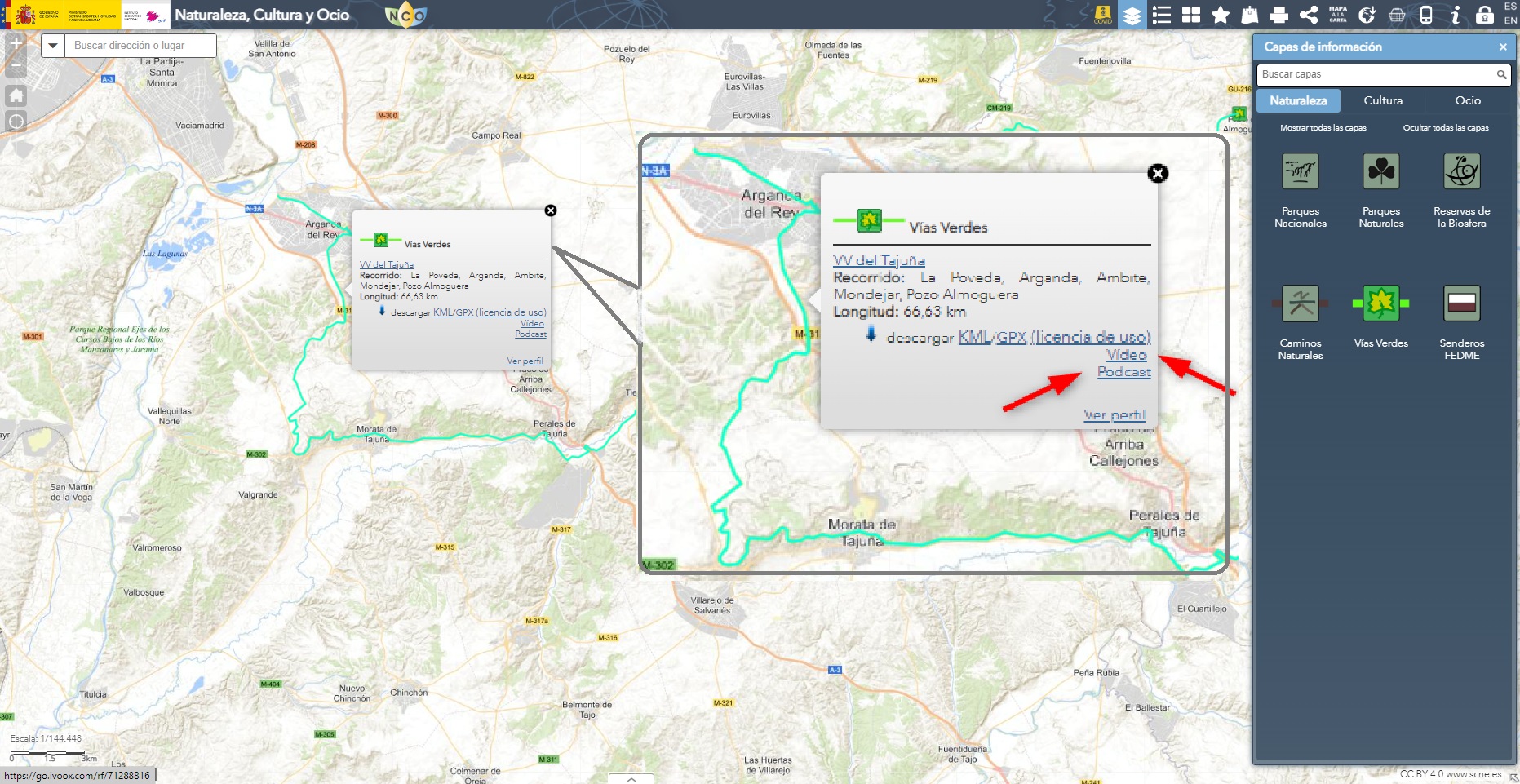Toggle the Parques Nacionales layer

point(1301,171)
